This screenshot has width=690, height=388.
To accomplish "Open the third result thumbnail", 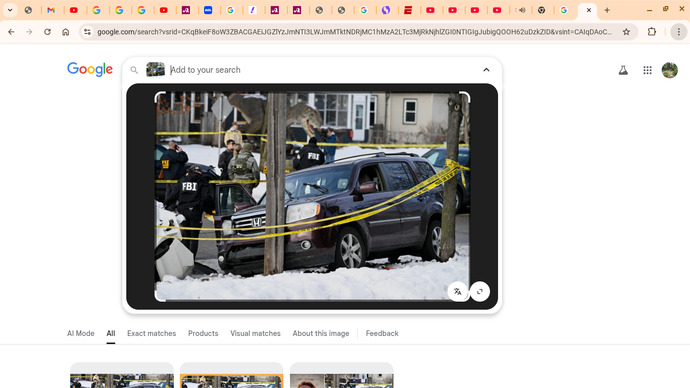I will (x=341, y=375).
